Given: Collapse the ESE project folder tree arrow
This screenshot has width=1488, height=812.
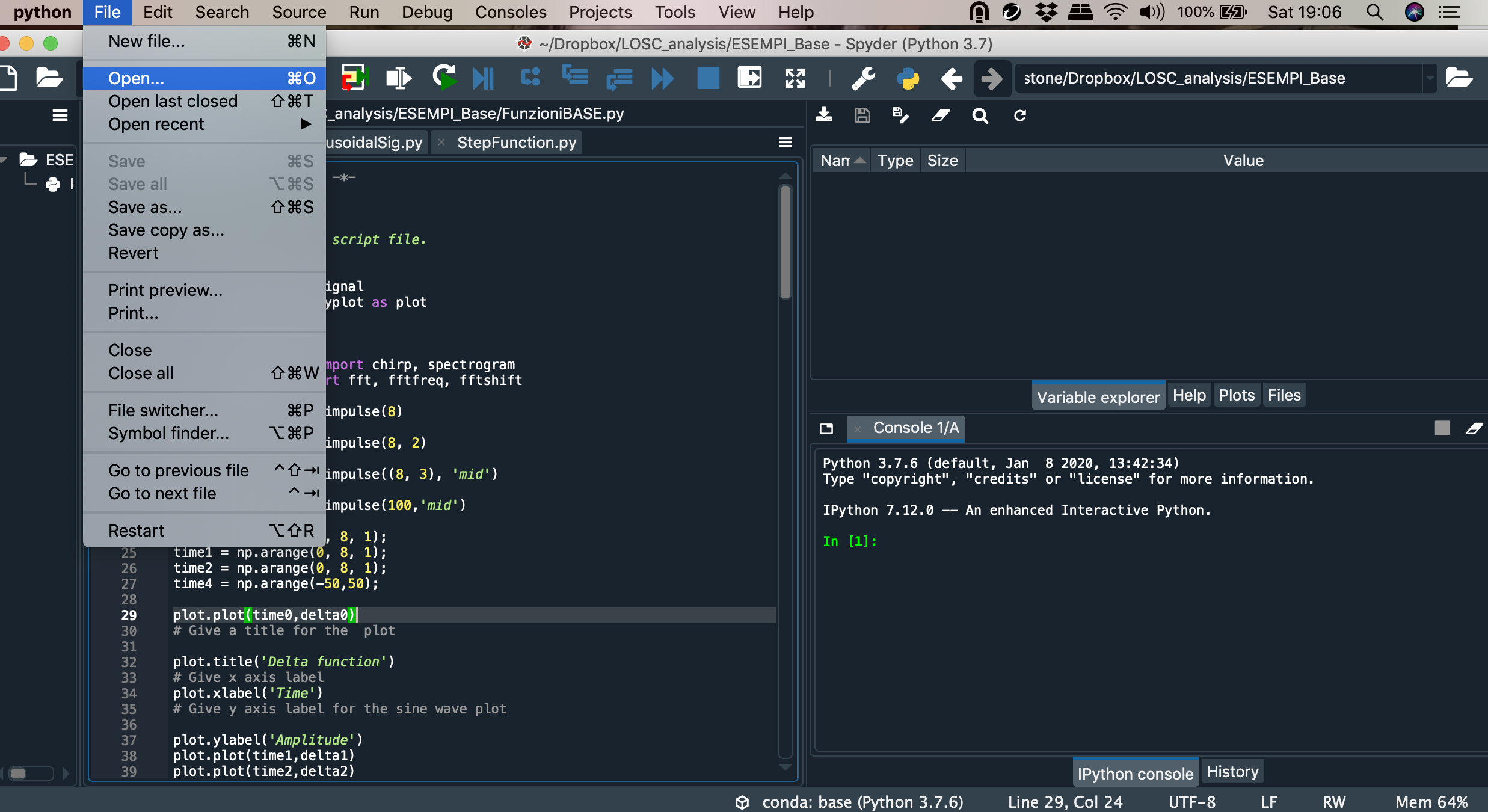Looking at the screenshot, I should (x=5, y=159).
